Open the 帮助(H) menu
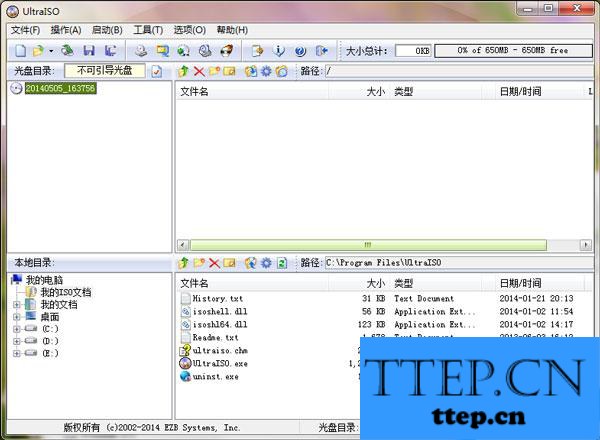Viewport: 600px width, 440px height. pos(232,30)
